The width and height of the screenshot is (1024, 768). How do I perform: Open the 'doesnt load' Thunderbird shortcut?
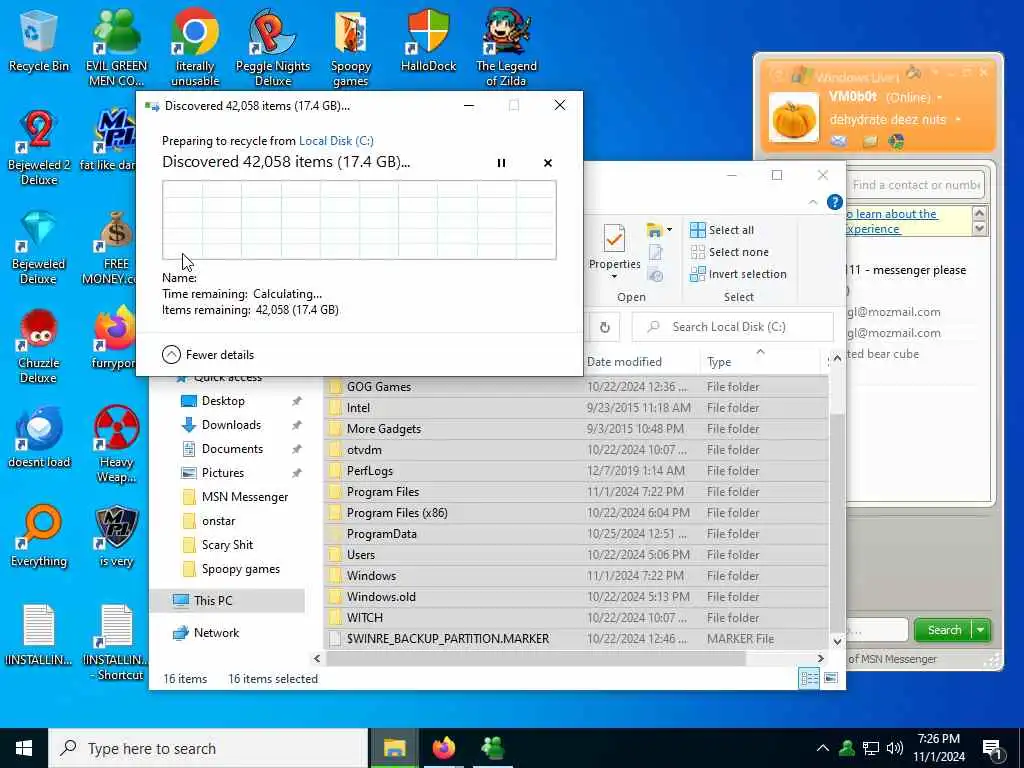coord(38,438)
